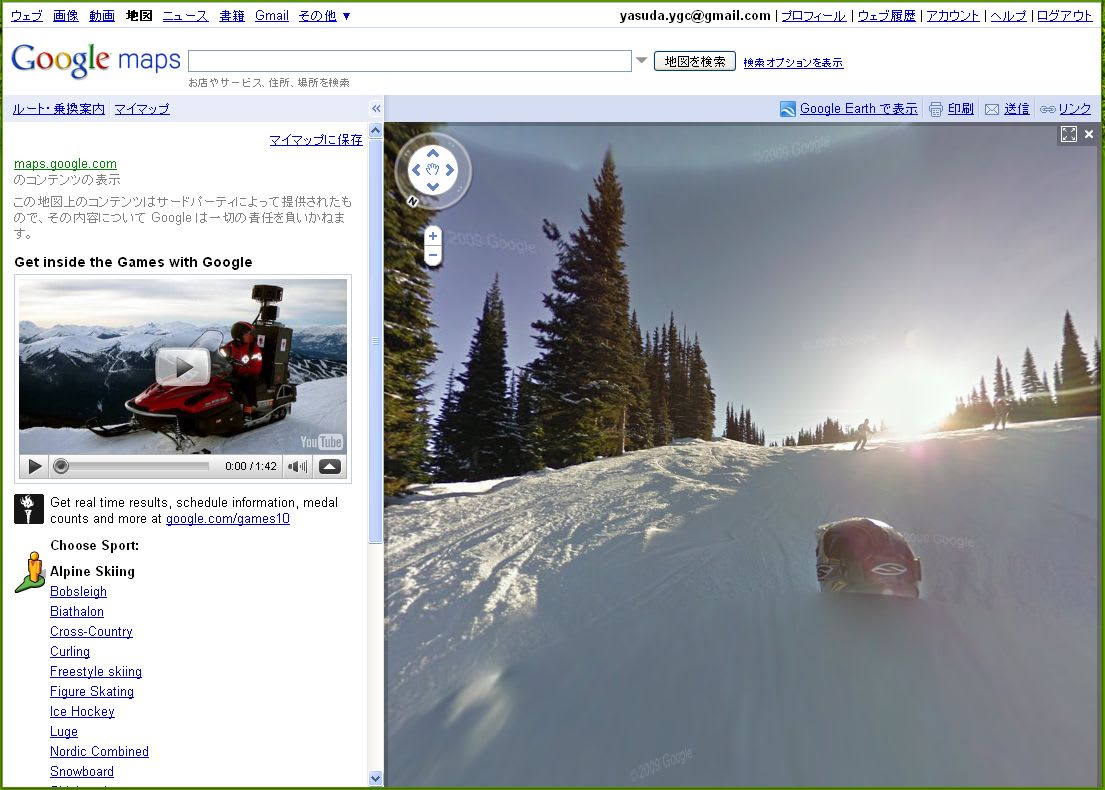1105x790 pixels.
Task: Close the Street View panel
Action: coord(1089,134)
